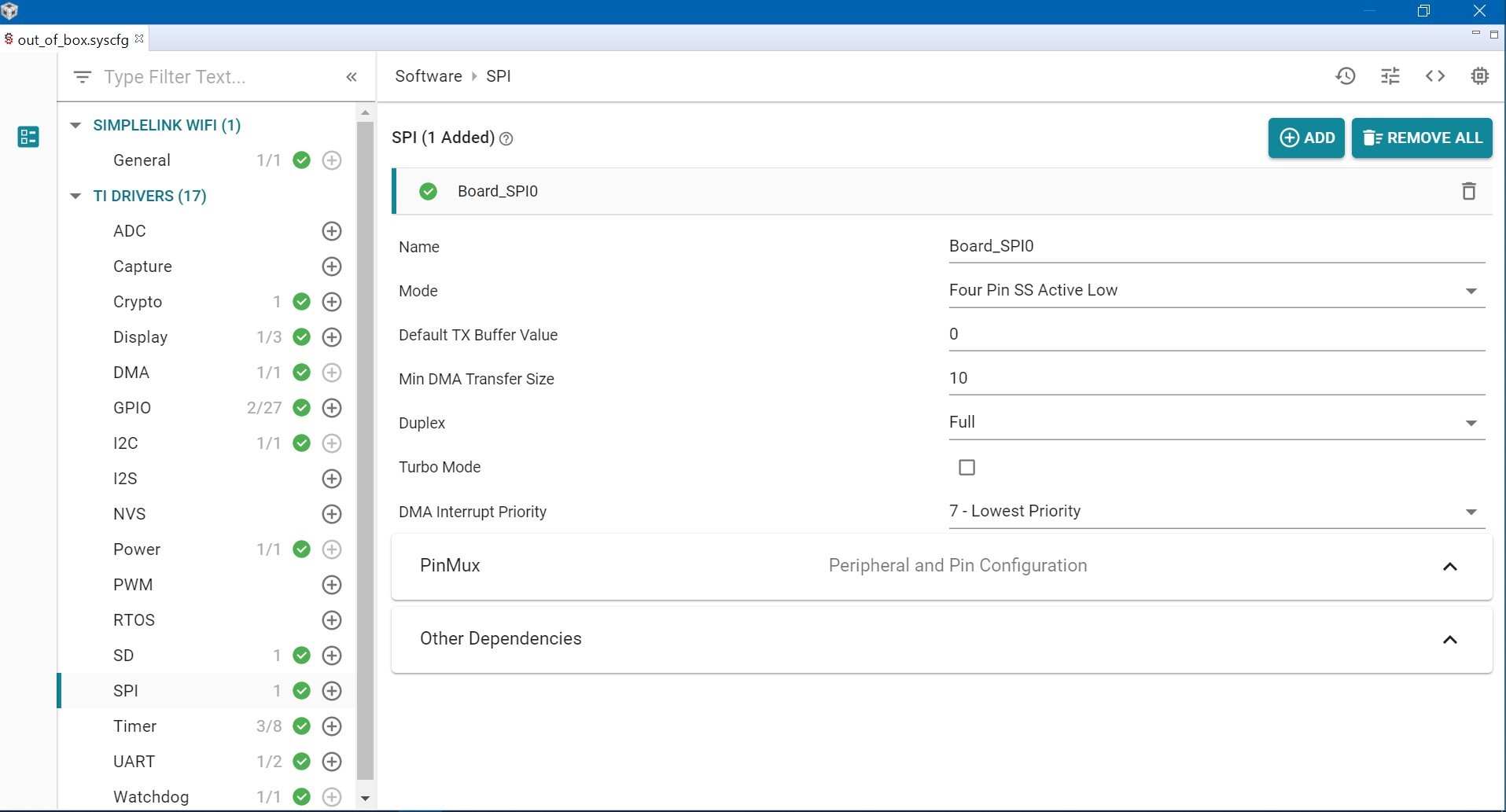The width and height of the screenshot is (1506, 812).
Task: Delete Board_SPI0 using trash icon
Action: (1468, 191)
